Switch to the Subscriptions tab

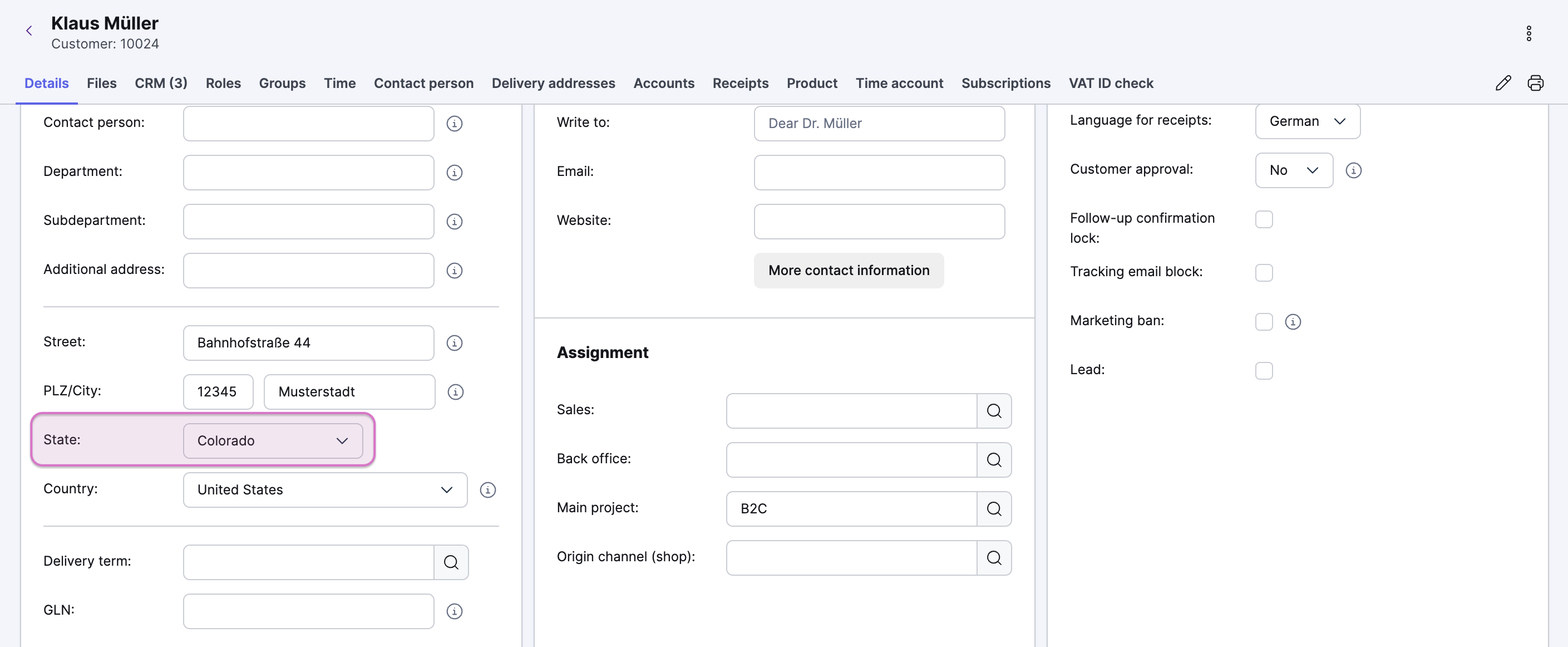(1005, 83)
